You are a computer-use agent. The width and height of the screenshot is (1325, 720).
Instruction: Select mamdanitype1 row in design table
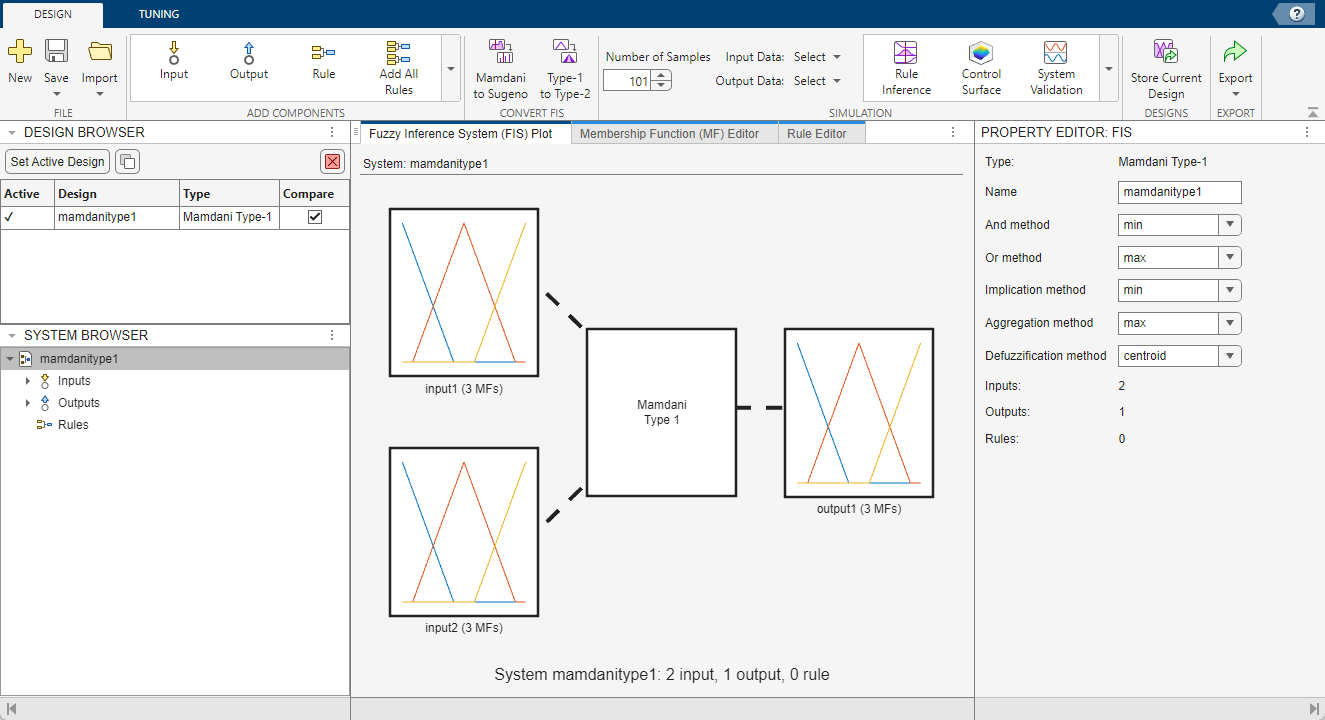coord(175,217)
